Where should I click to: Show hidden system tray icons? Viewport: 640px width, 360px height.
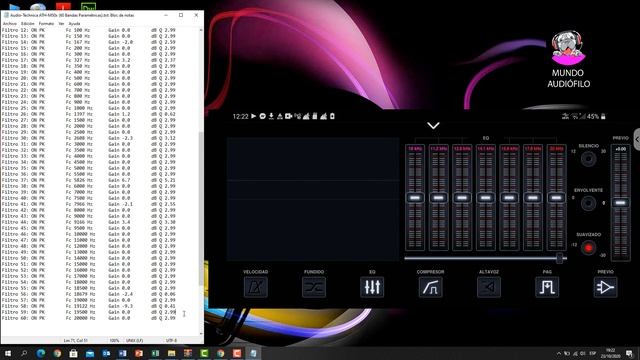[x=558, y=353]
